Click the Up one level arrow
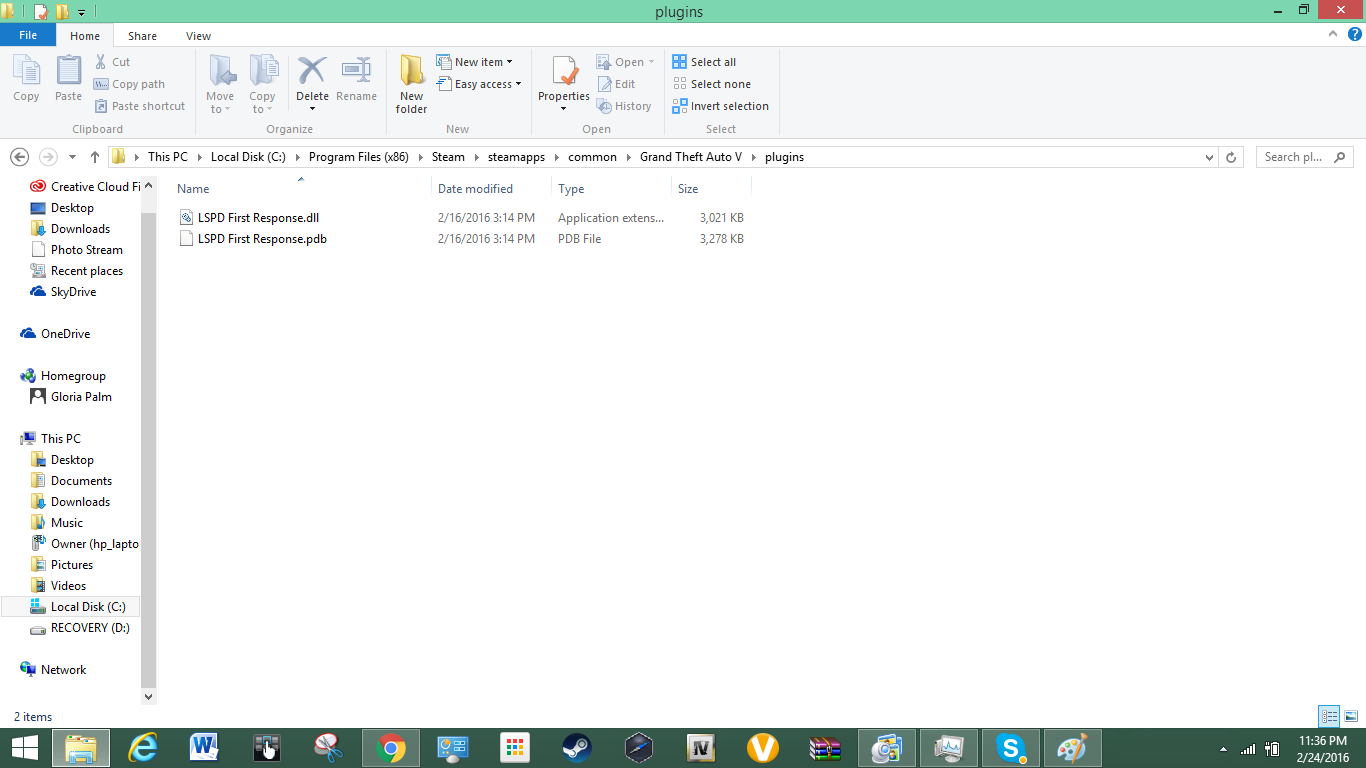This screenshot has height=768, width=1366. (x=95, y=157)
